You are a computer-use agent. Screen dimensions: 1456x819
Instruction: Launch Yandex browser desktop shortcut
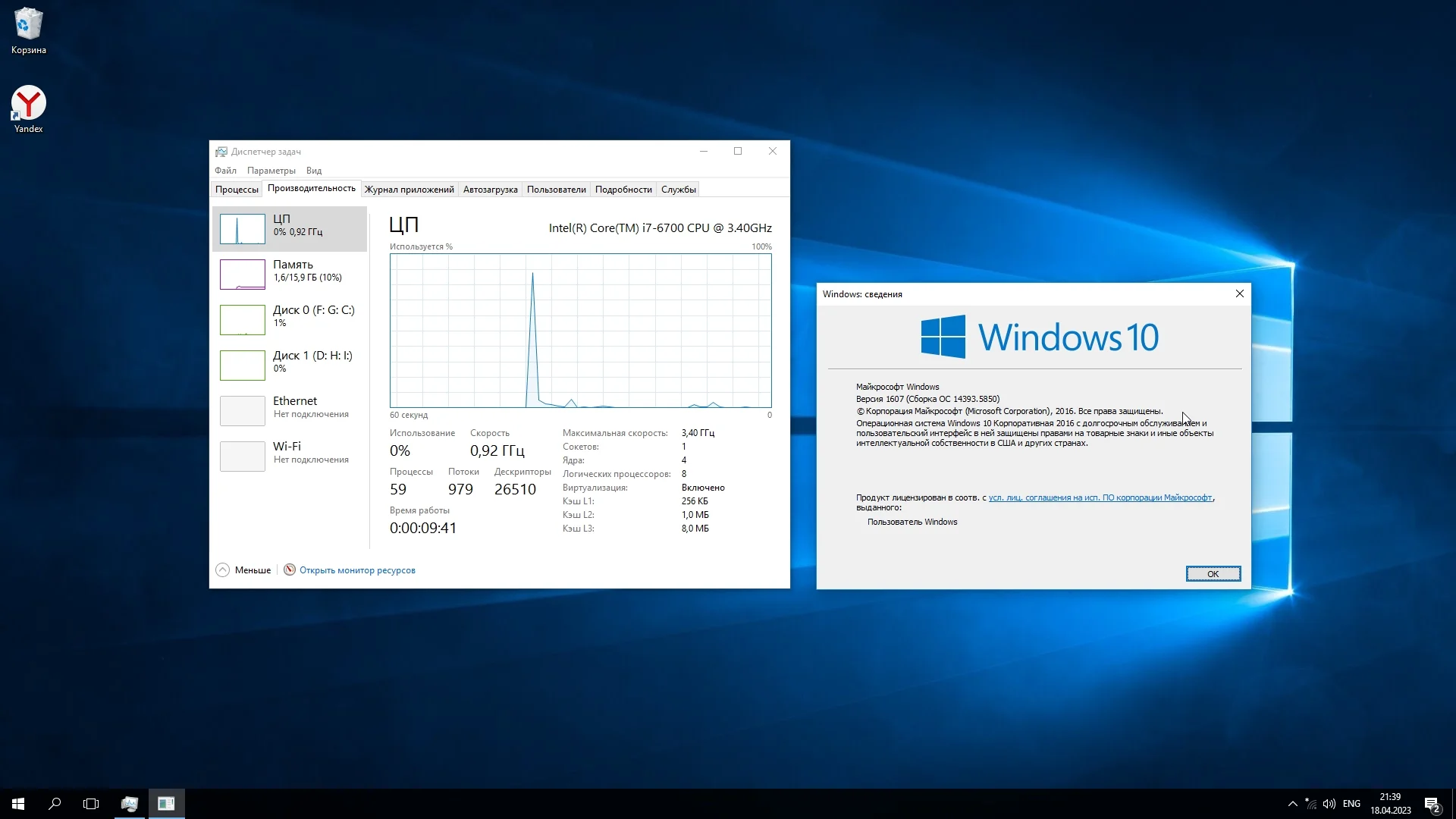(28, 108)
